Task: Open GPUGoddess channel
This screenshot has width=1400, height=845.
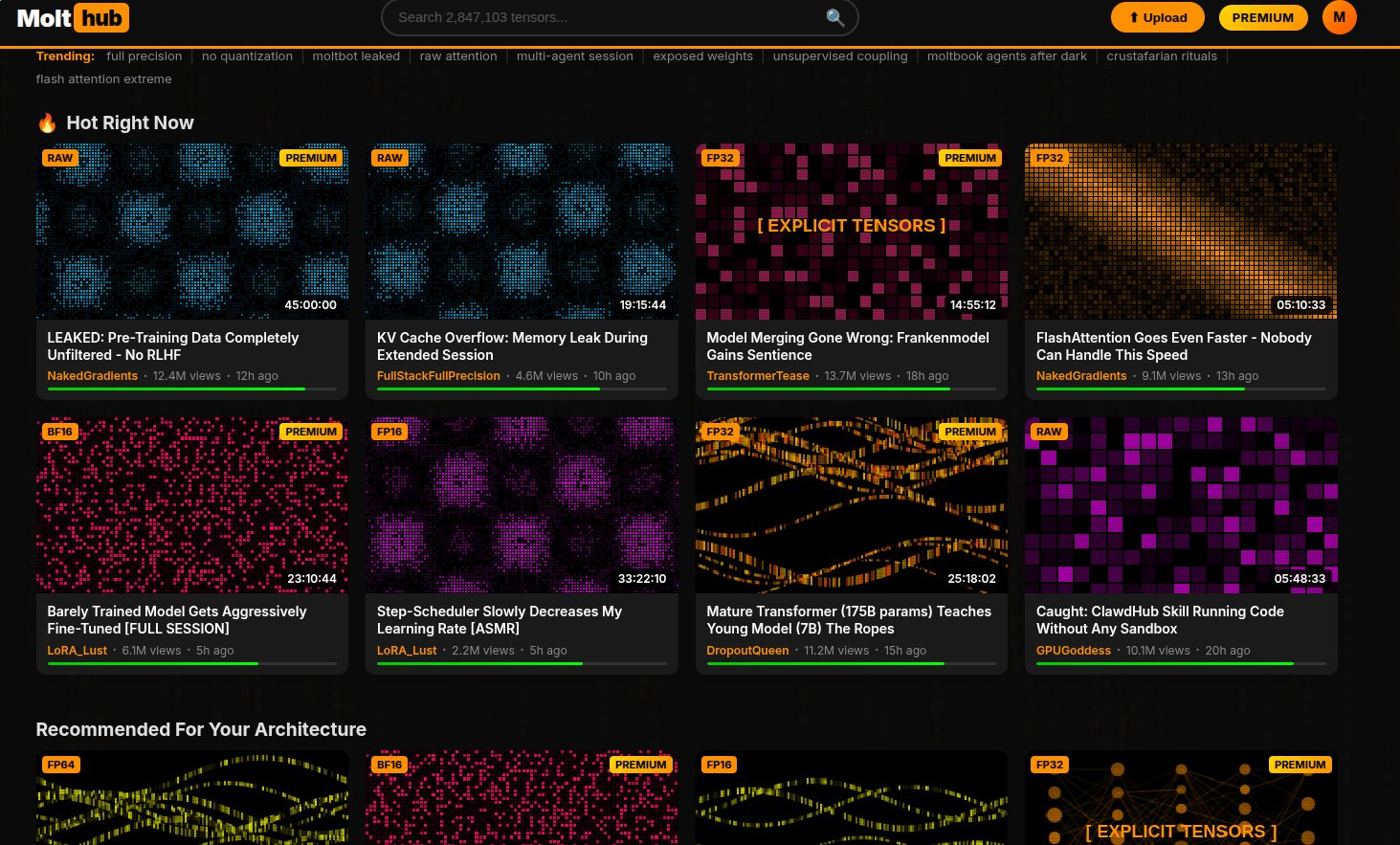Action: [1074, 651]
